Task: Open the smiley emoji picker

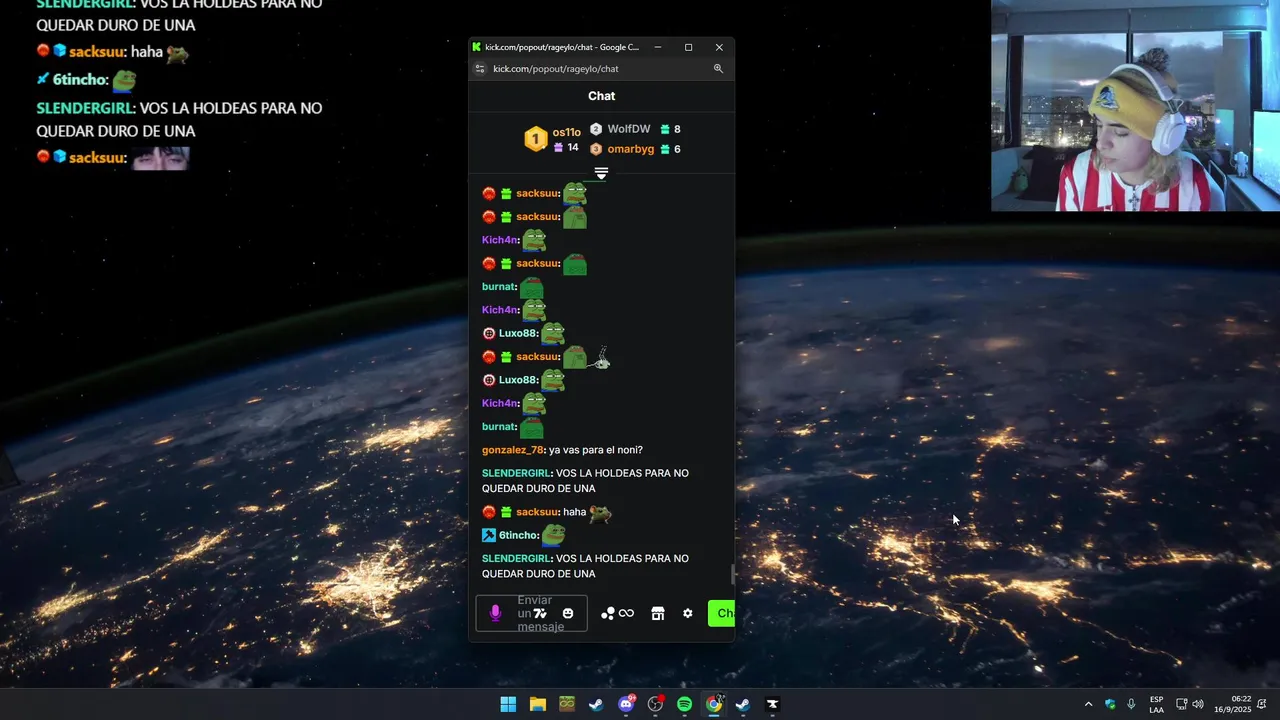Action: (568, 613)
